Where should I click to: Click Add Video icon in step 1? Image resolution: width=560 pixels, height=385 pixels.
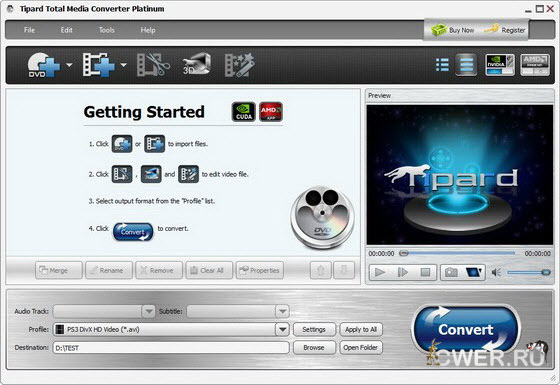[154, 144]
